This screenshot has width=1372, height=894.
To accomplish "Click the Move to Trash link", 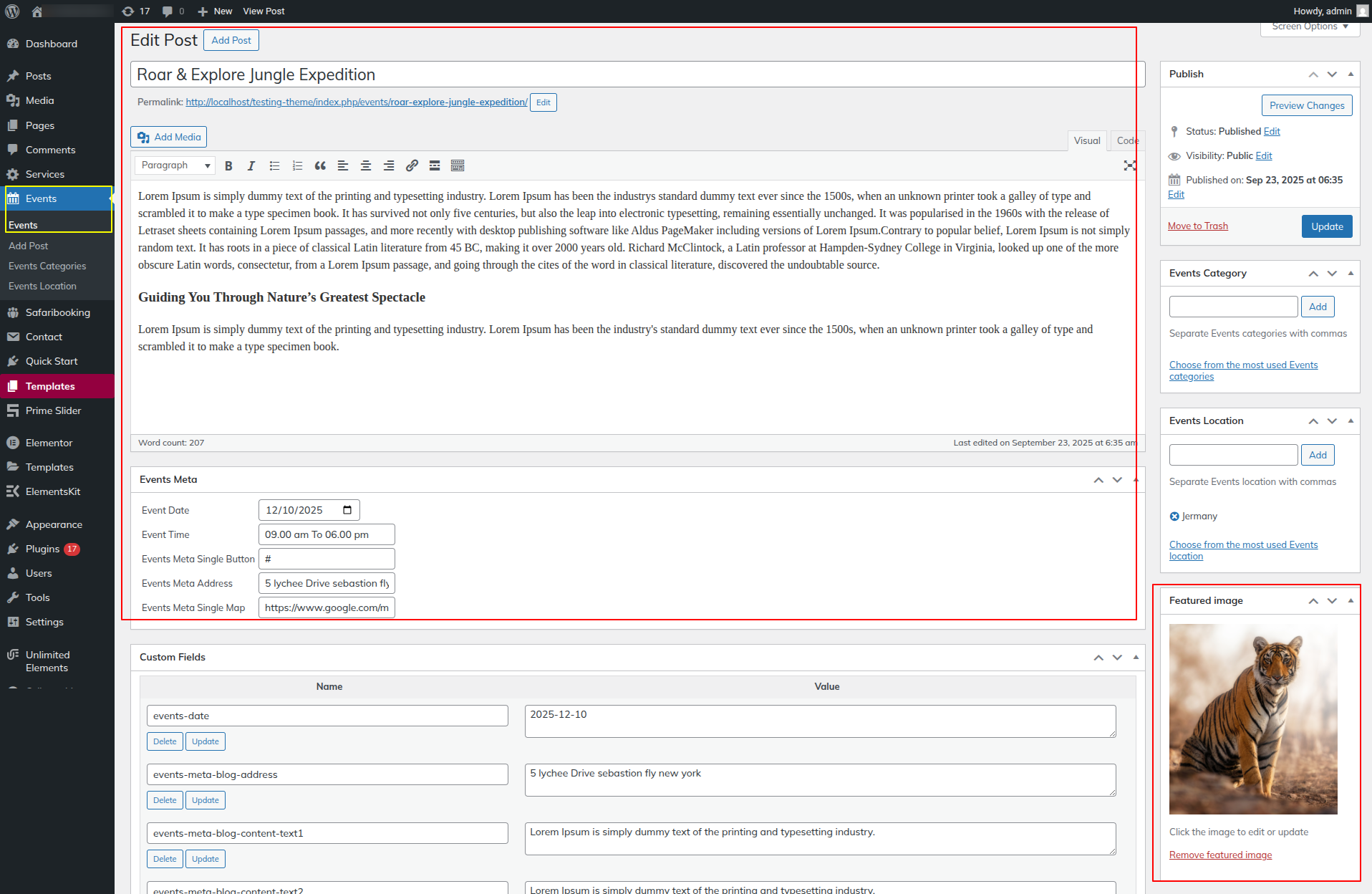I will tap(1197, 226).
